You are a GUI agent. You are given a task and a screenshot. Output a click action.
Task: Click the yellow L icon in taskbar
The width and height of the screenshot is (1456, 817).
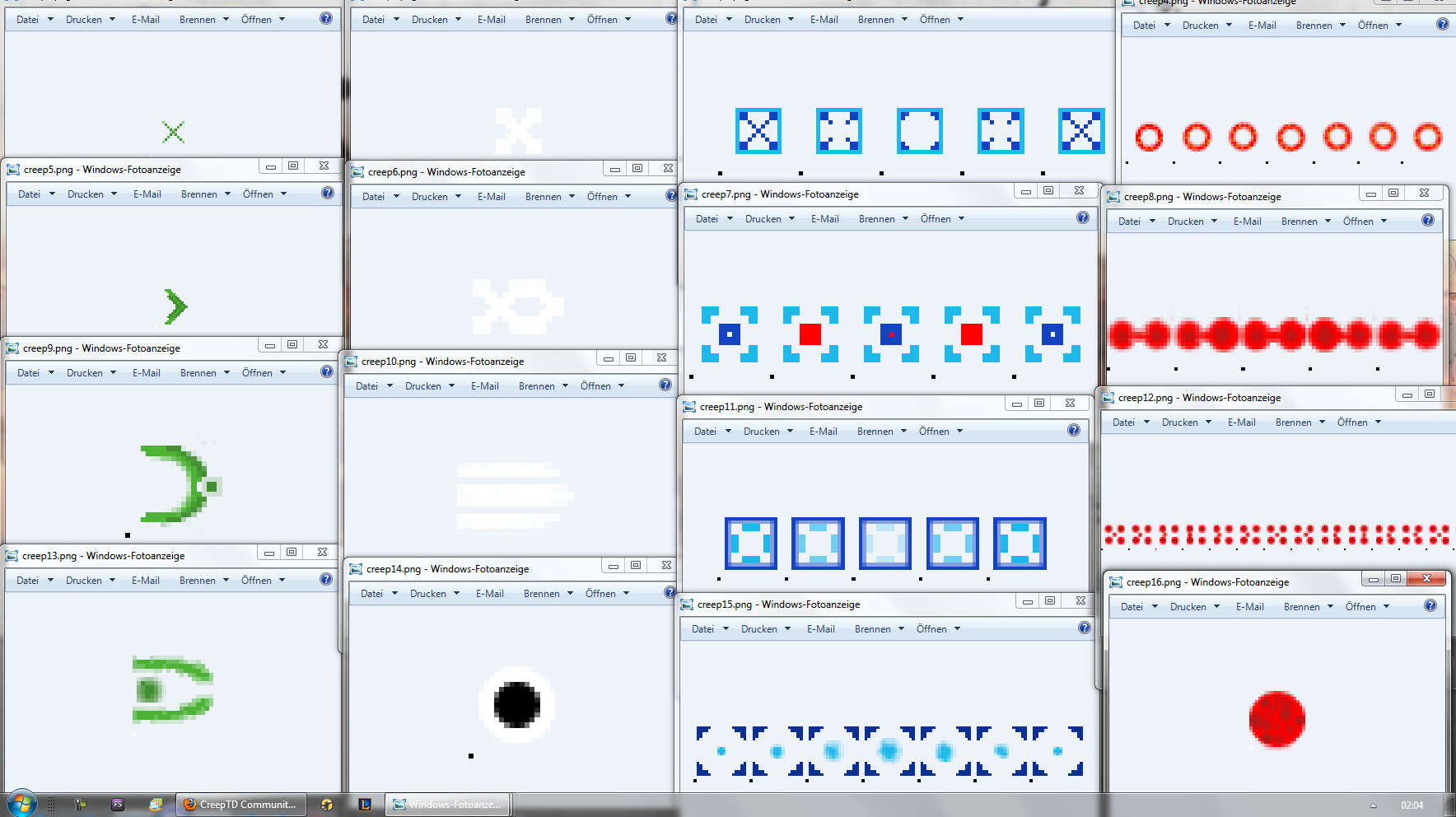point(365,805)
